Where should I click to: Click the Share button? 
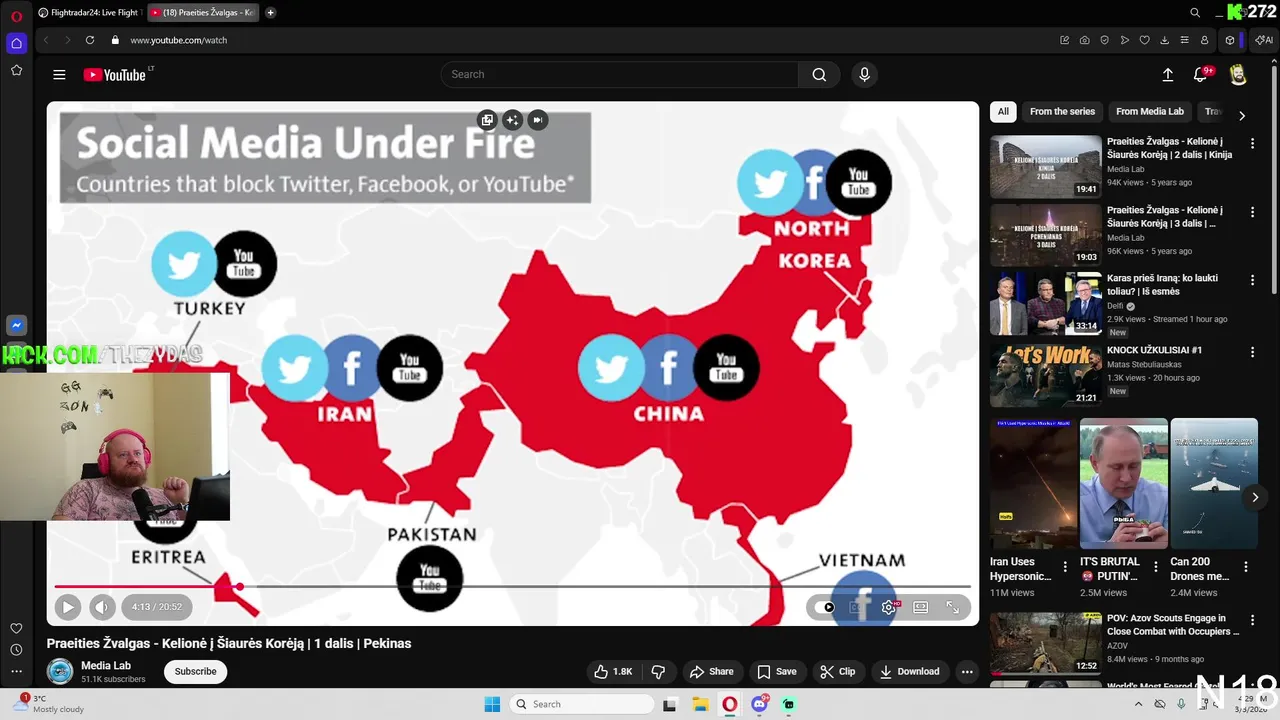point(712,671)
